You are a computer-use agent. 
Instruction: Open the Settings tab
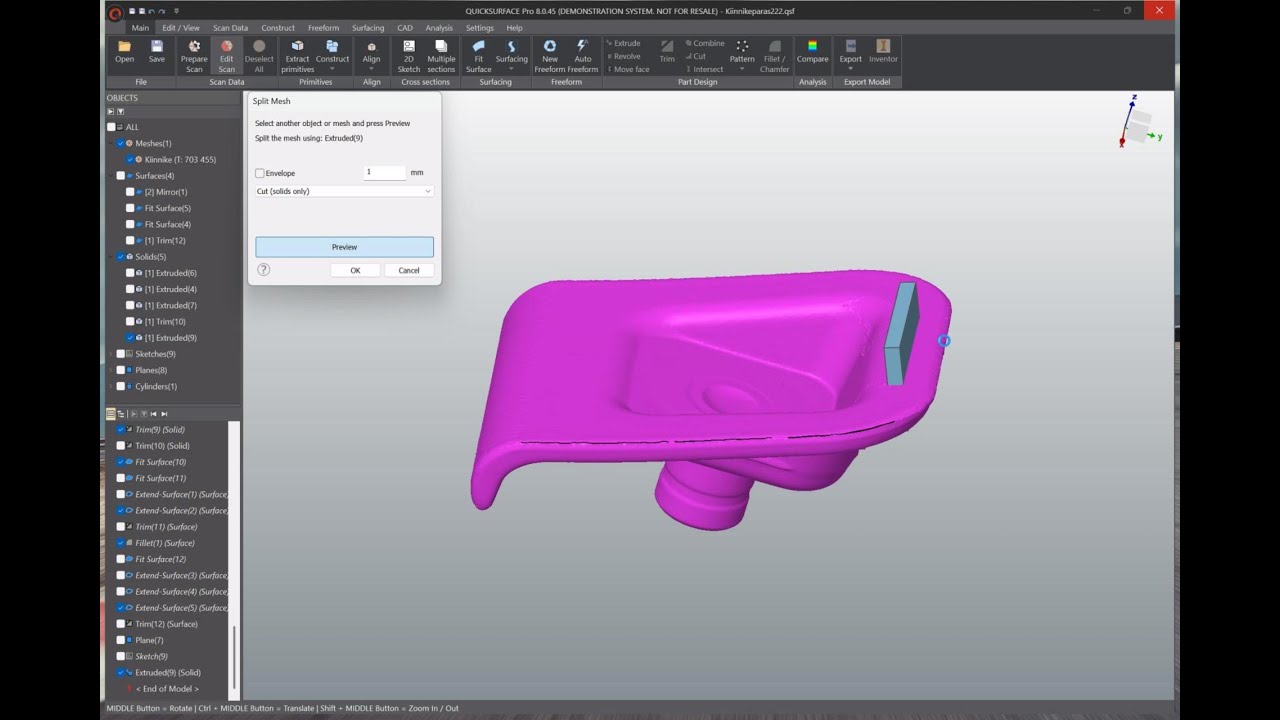click(x=479, y=28)
